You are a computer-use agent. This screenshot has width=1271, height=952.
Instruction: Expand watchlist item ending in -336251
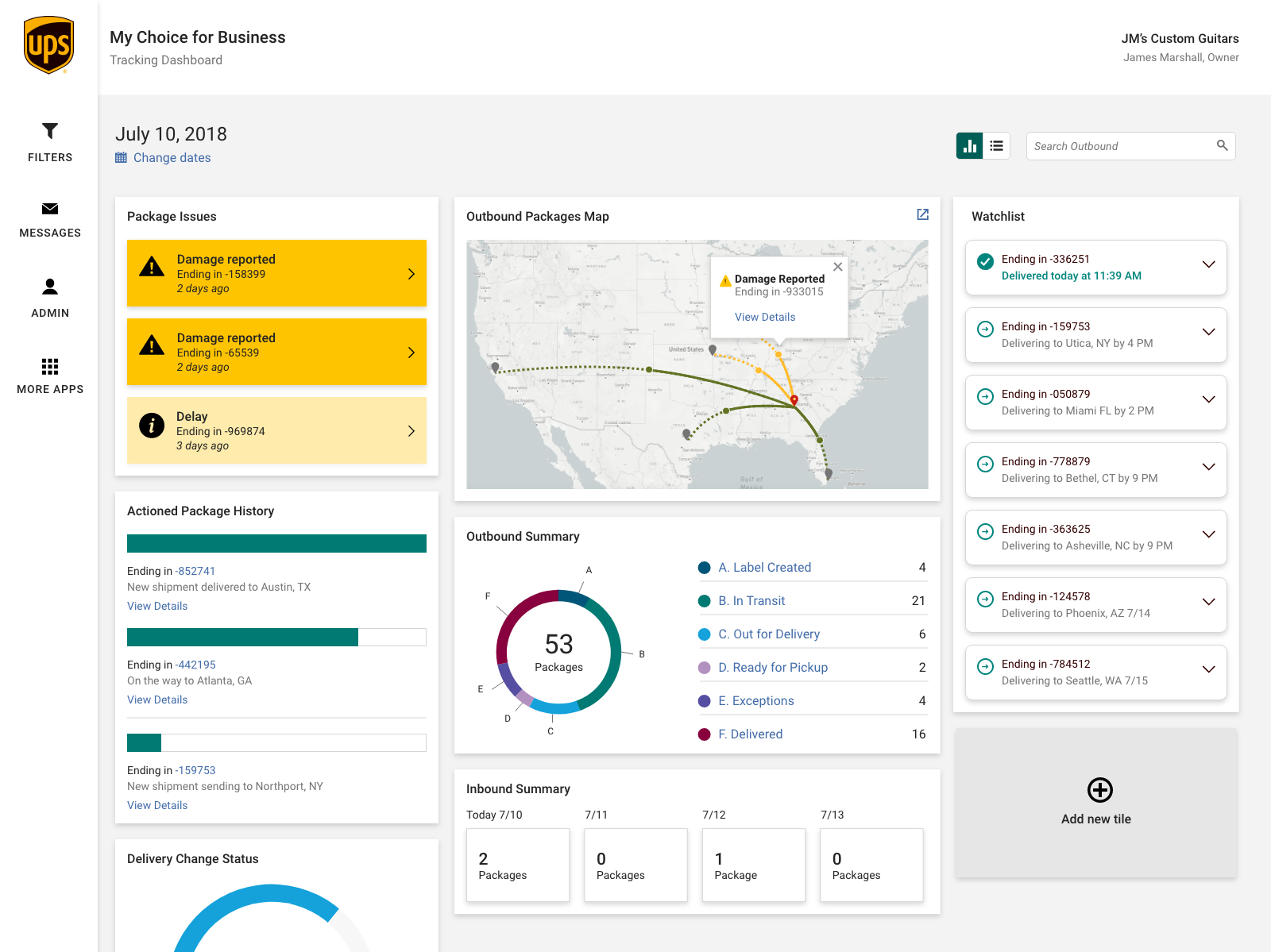click(1208, 264)
